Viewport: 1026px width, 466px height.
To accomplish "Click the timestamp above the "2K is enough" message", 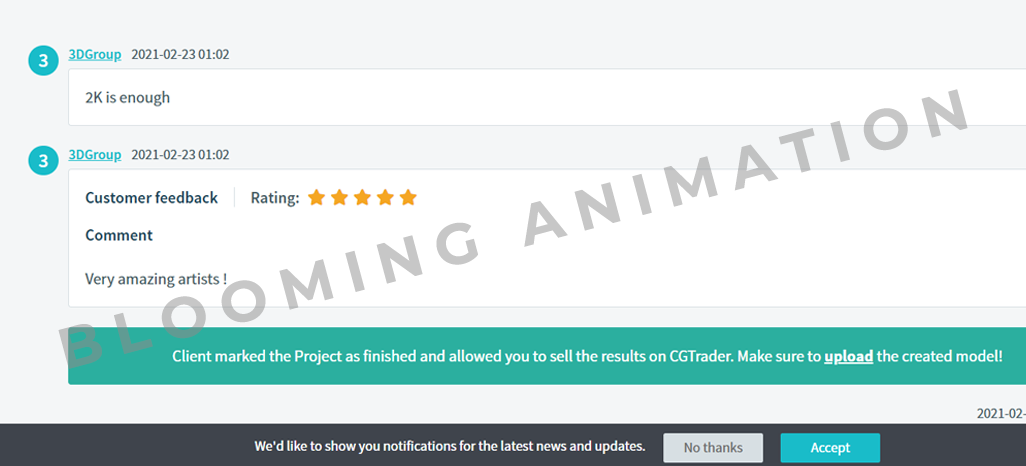I will [x=180, y=54].
